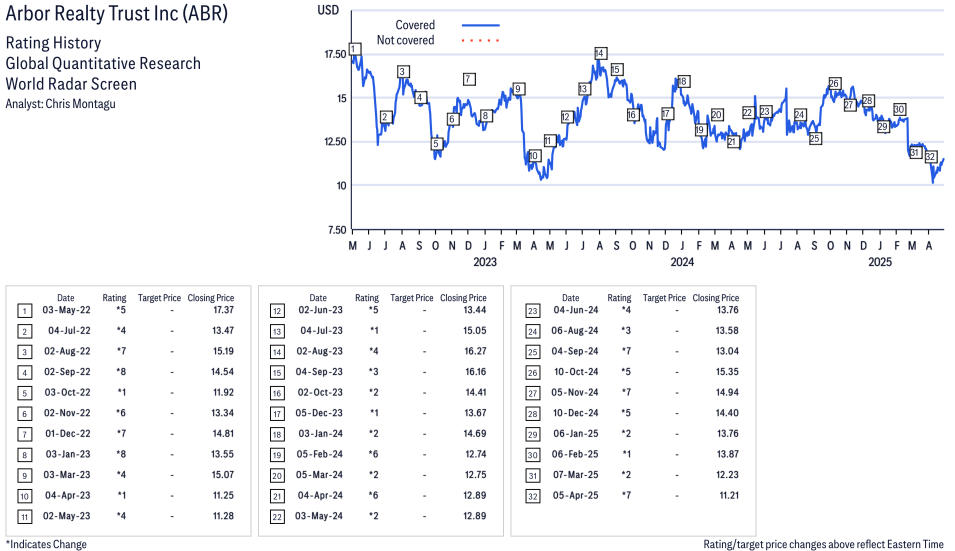
Task: Select chart marker 30 on the price line
Action: coord(899,110)
